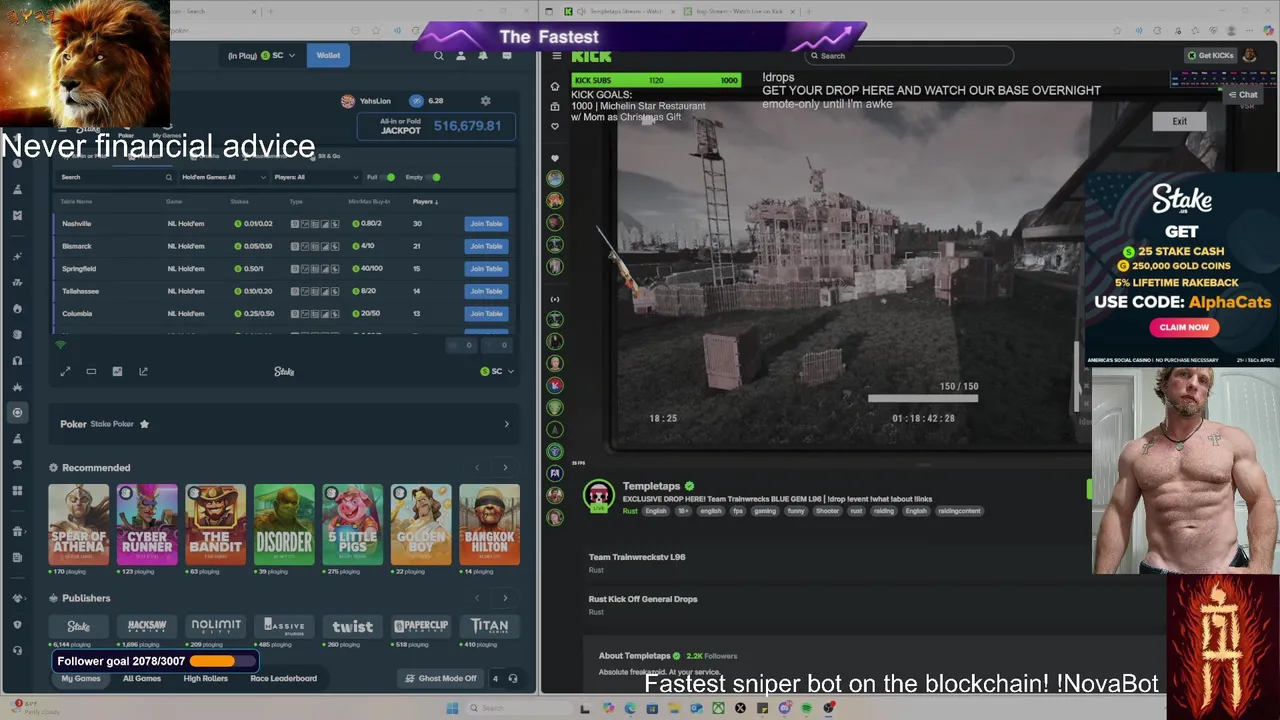The height and width of the screenshot is (720, 1280).
Task: Open Kick hamburger menu
Action: pyautogui.click(x=556, y=56)
